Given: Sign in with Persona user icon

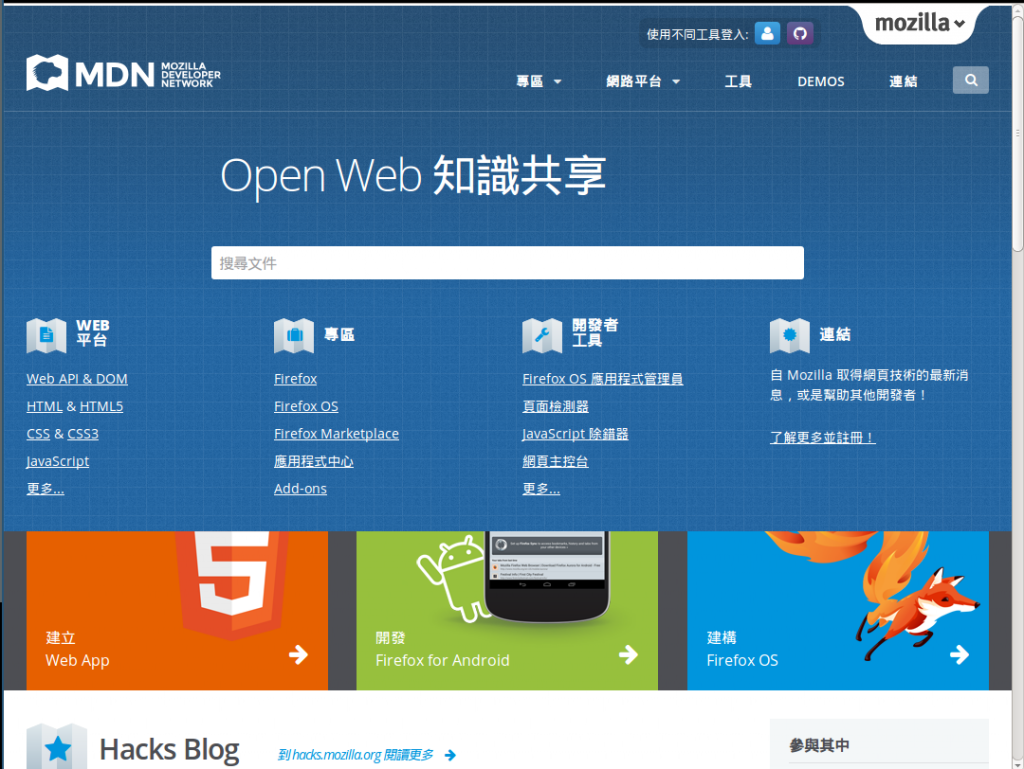Looking at the screenshot, I should click(767, 33).
